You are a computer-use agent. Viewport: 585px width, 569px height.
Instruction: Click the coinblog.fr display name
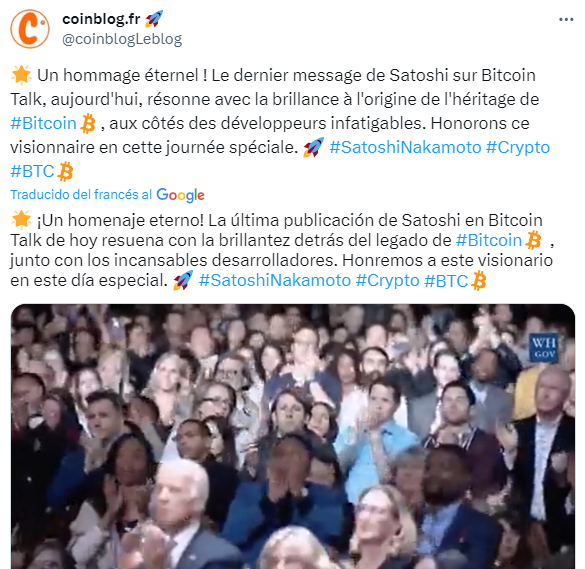pos(101,19)
